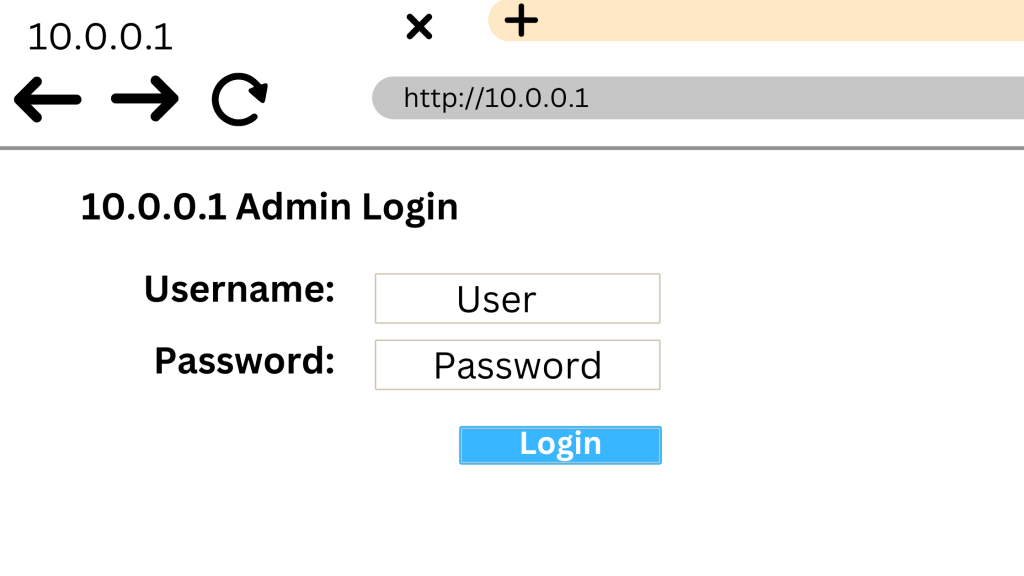Click the 'Password:' label
The height and width of the screenshot is (576, 1024).
click(244, 360)
